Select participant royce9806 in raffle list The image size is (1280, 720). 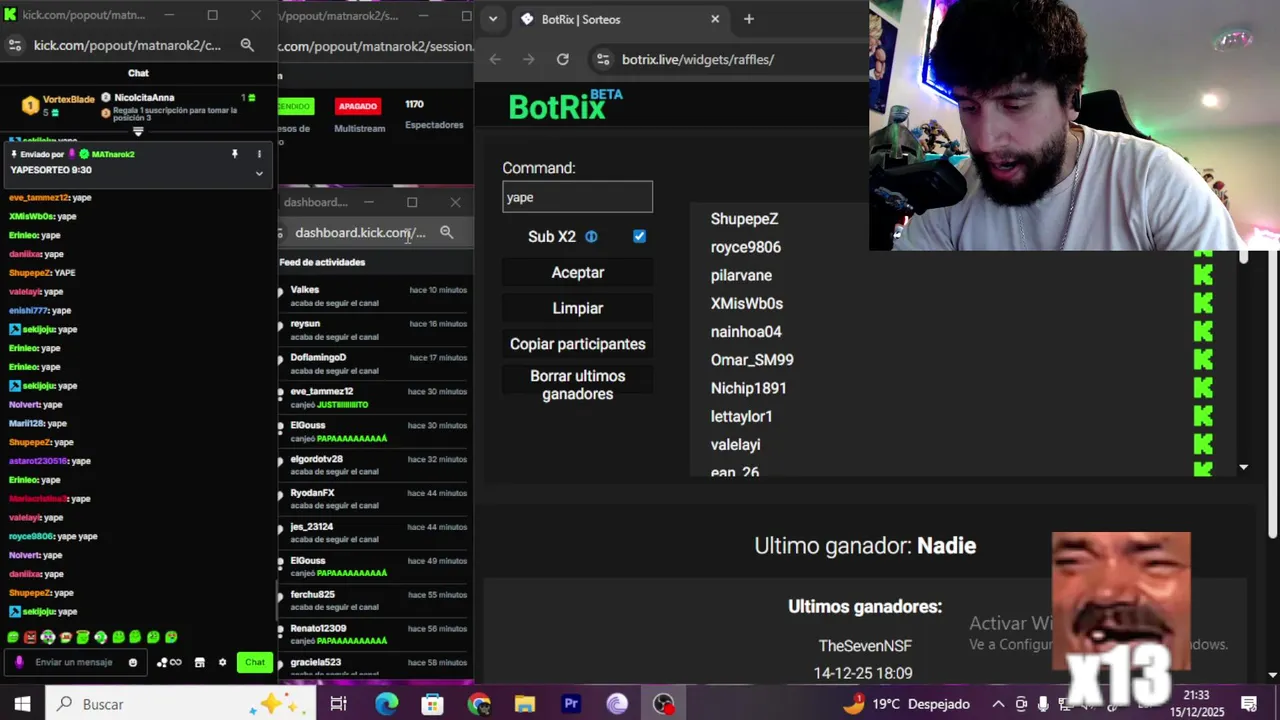point(745,247)
